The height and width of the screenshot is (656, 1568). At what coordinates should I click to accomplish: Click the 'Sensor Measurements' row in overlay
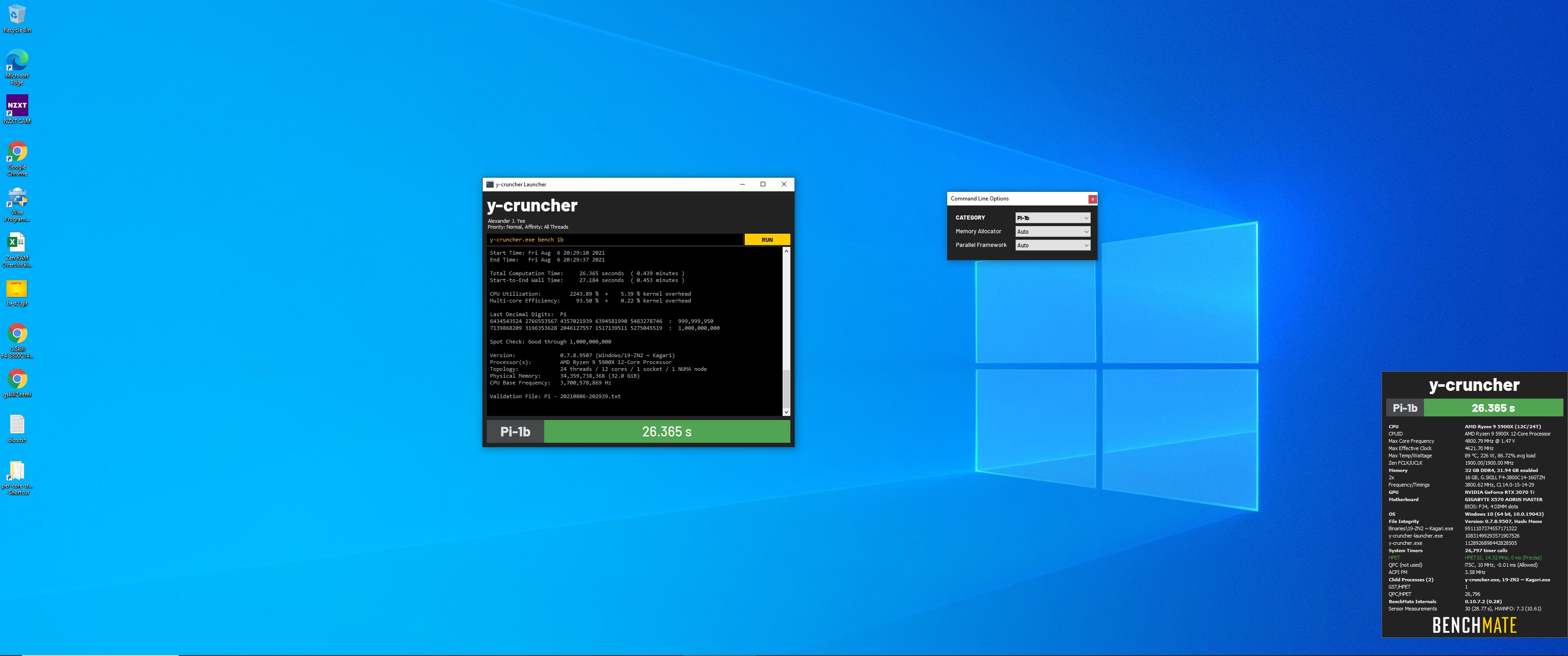[x=1474, y=609]
